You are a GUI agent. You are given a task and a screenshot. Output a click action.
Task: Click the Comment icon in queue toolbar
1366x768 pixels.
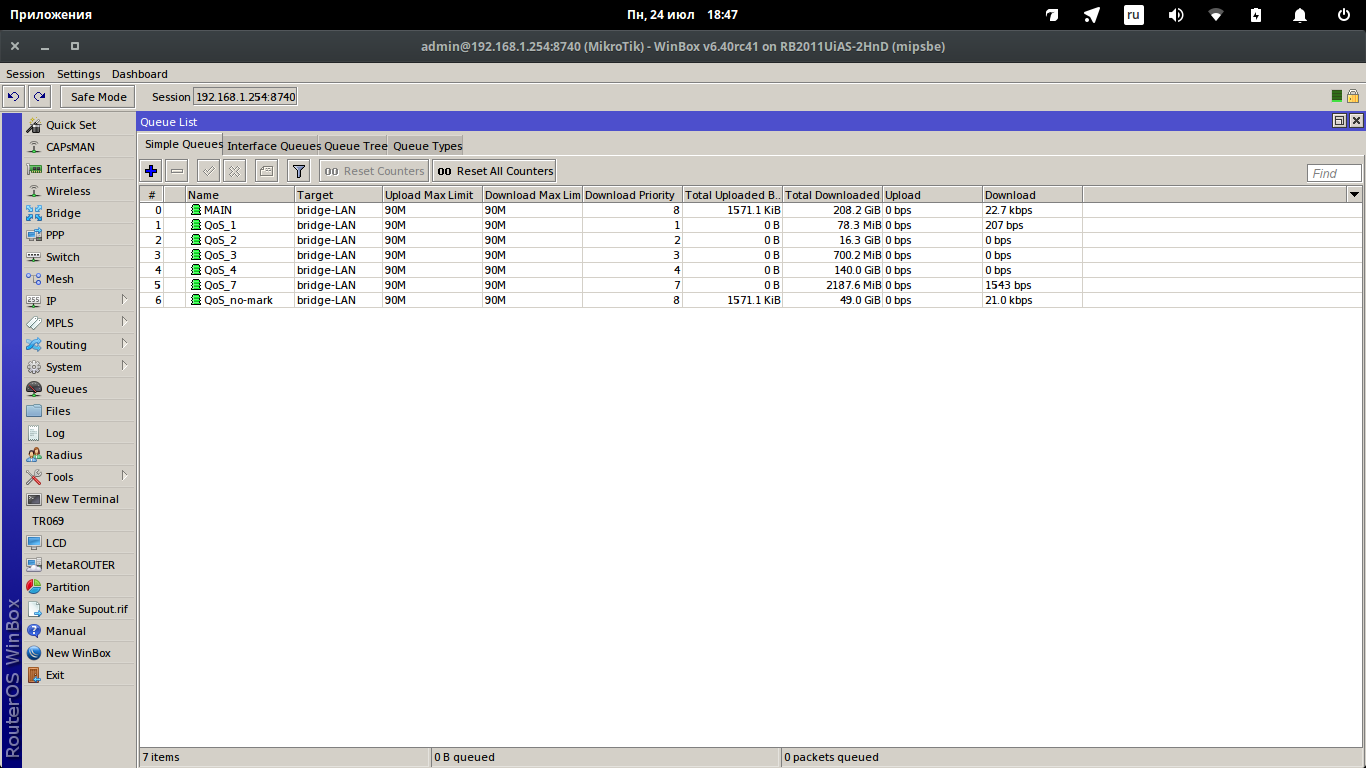click(266, 171)
